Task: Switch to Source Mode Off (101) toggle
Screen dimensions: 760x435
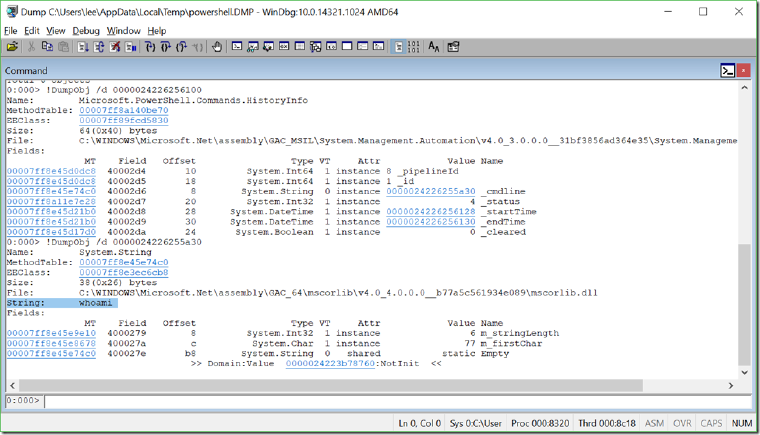Action: pos(413,47)
